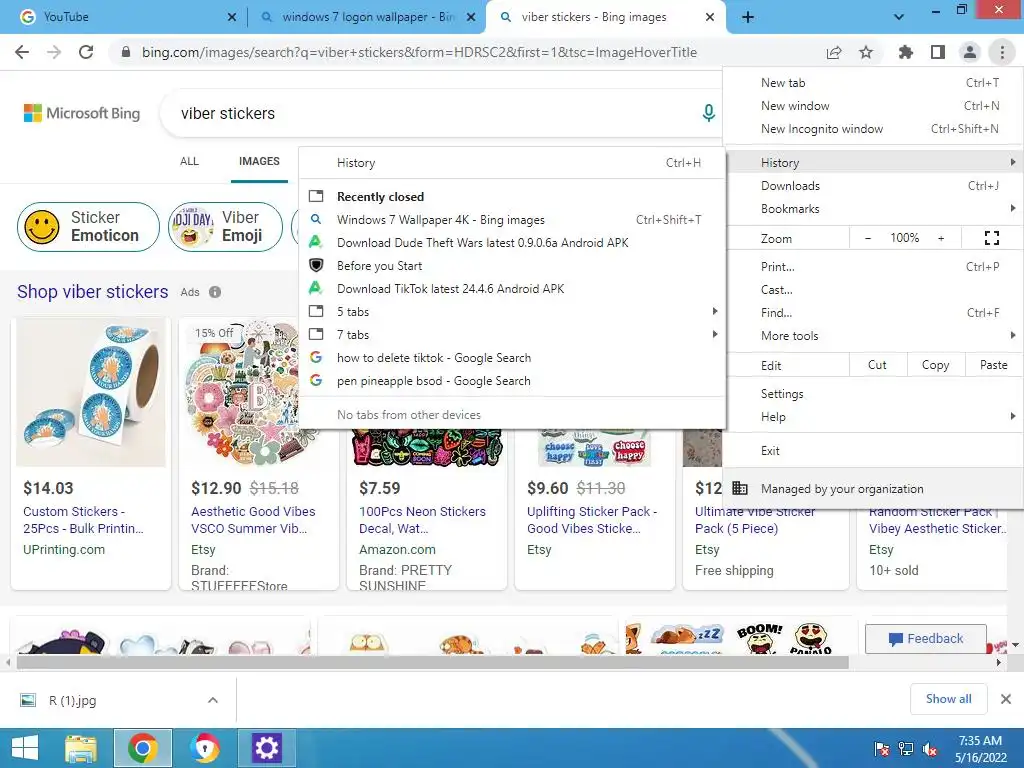Click the Bing voice search microphone

click(709, 113)
